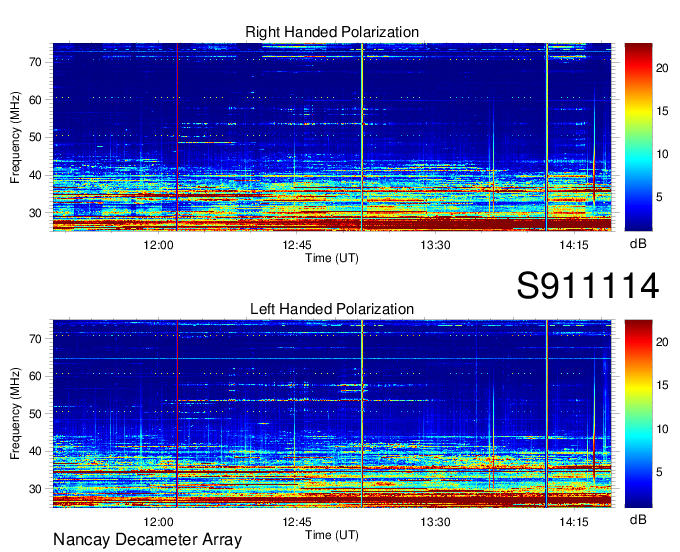The image size is (680, 552).
Task: Click the top colorbar's 15 label
Action: click(662, 111)
